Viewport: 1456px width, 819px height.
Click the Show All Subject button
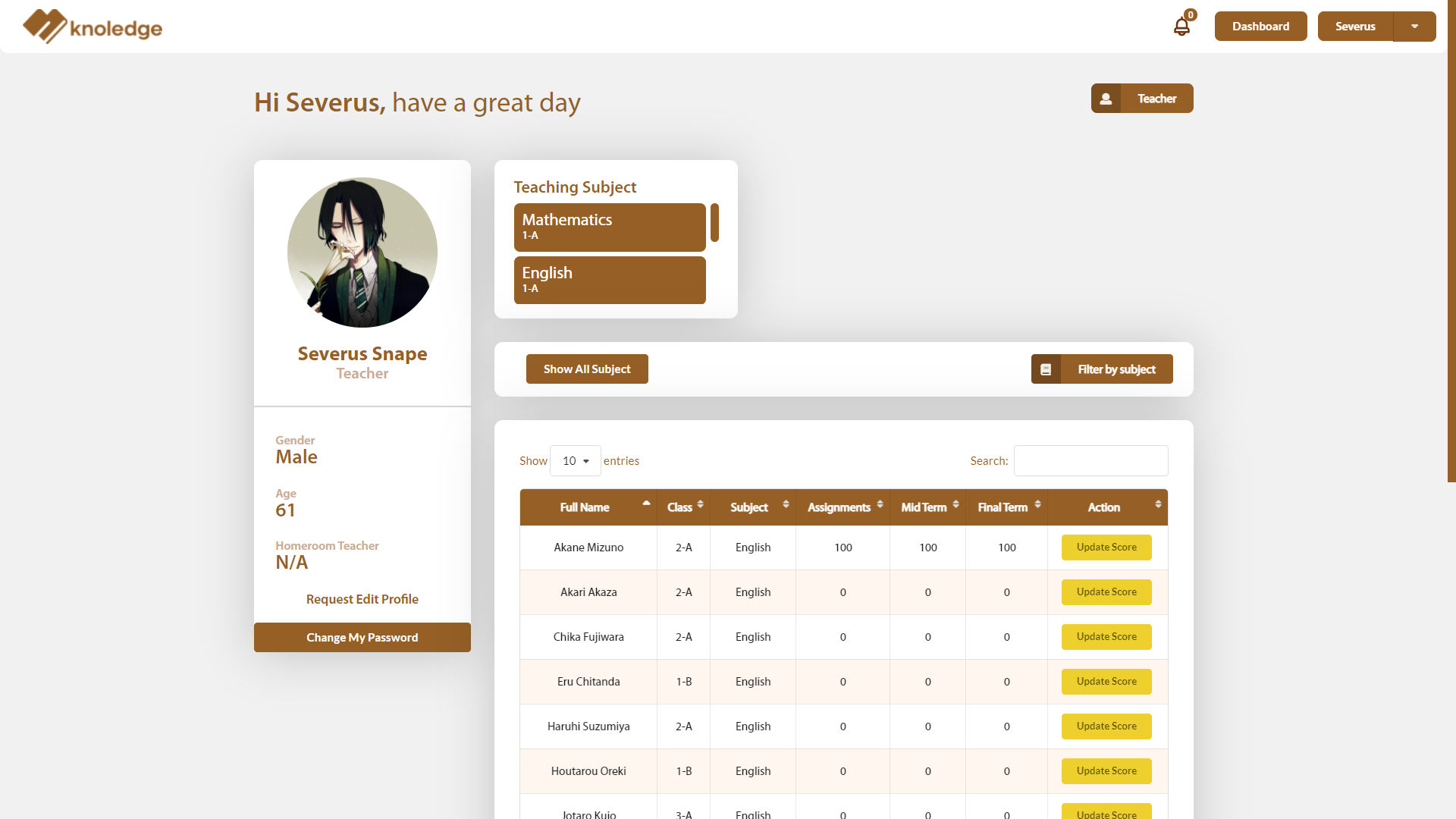[x=586, y=369]
